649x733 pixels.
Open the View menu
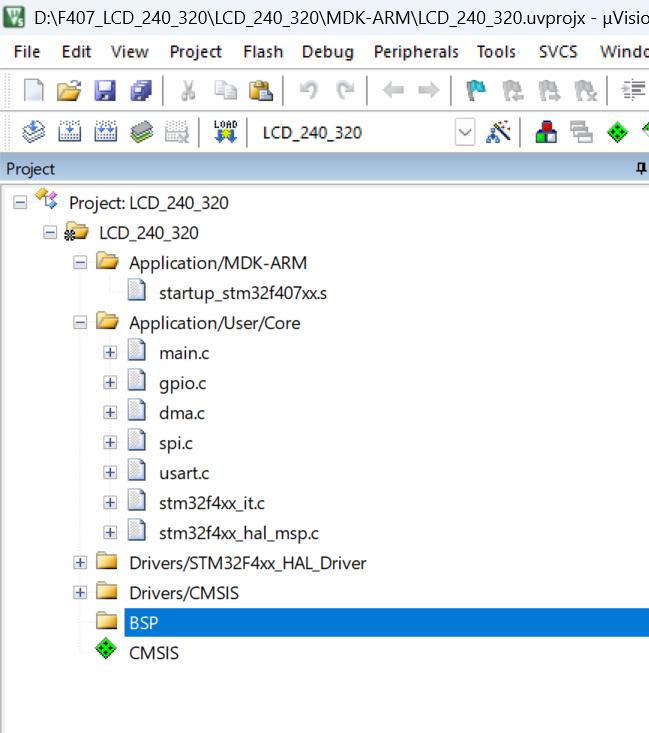point(130,51)
